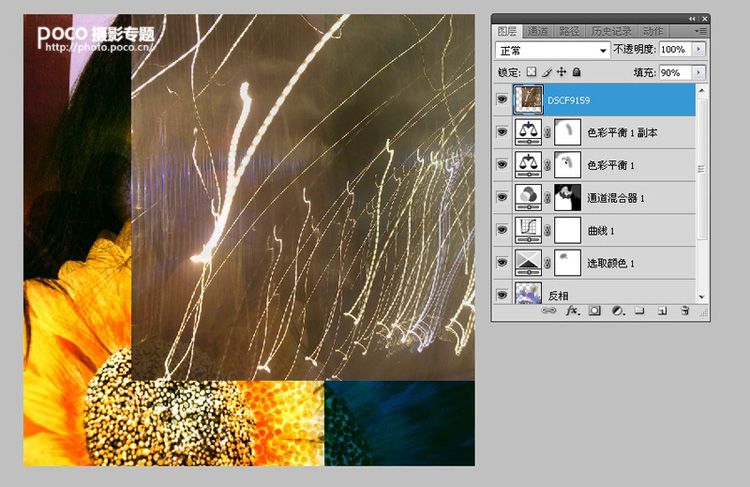Select layer name 曲线 1
Image resolution: width=750 pixels, height=487 pixels.
click(x=601, y=231)
